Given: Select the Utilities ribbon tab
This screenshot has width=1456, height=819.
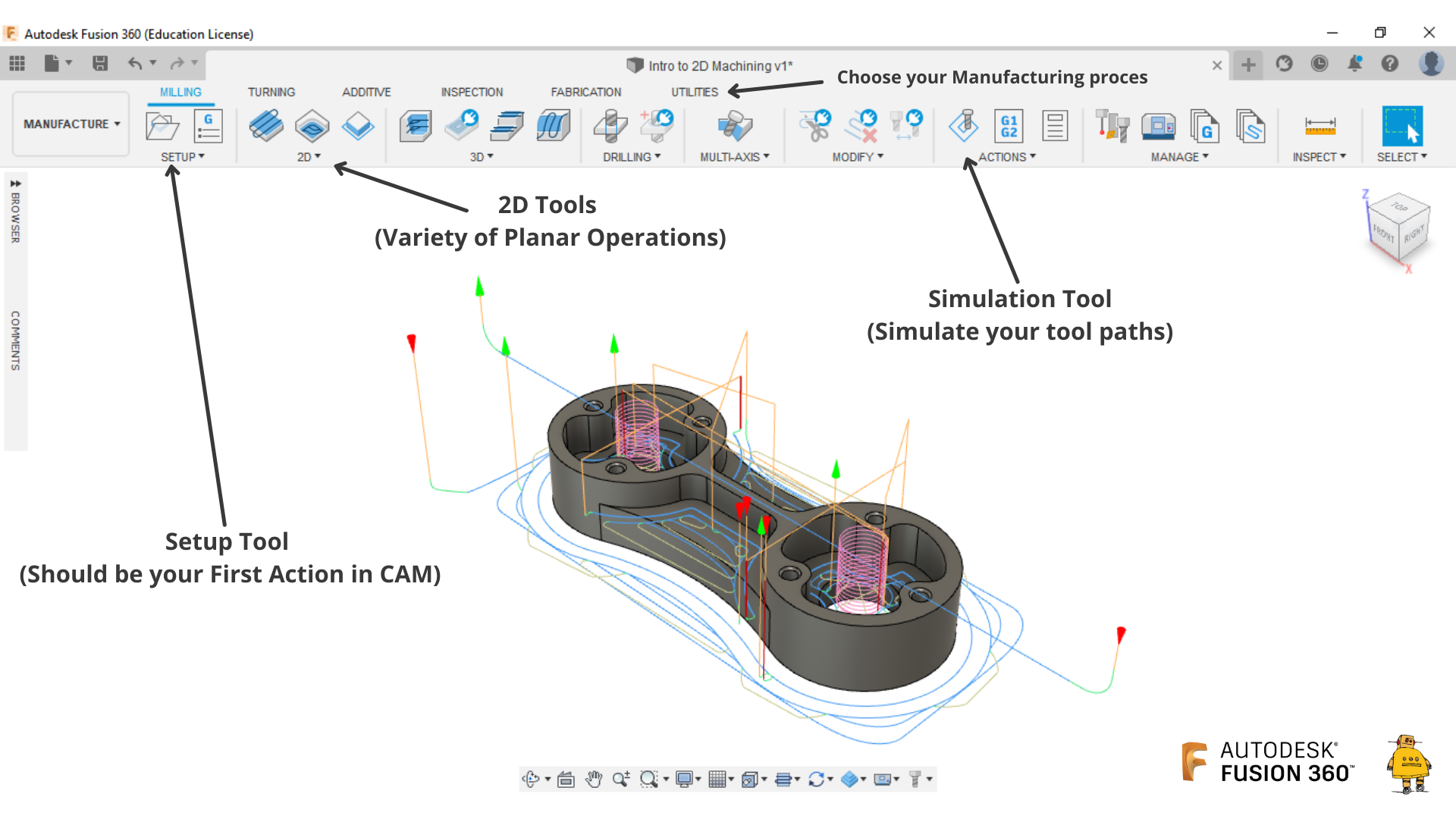Looking at the screenshot, I should click(x=694, y=92).
